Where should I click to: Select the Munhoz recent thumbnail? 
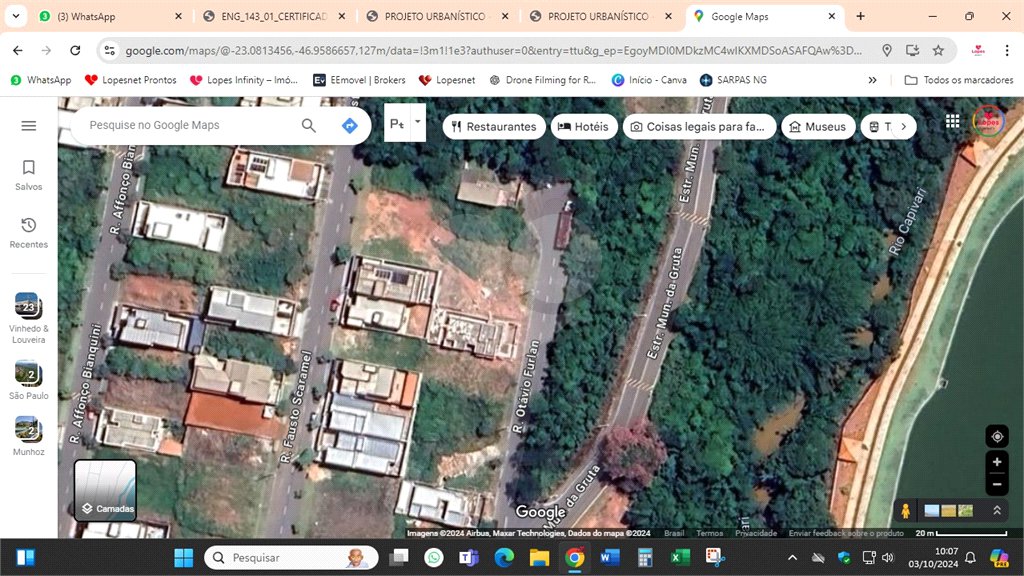click(29, 436)
